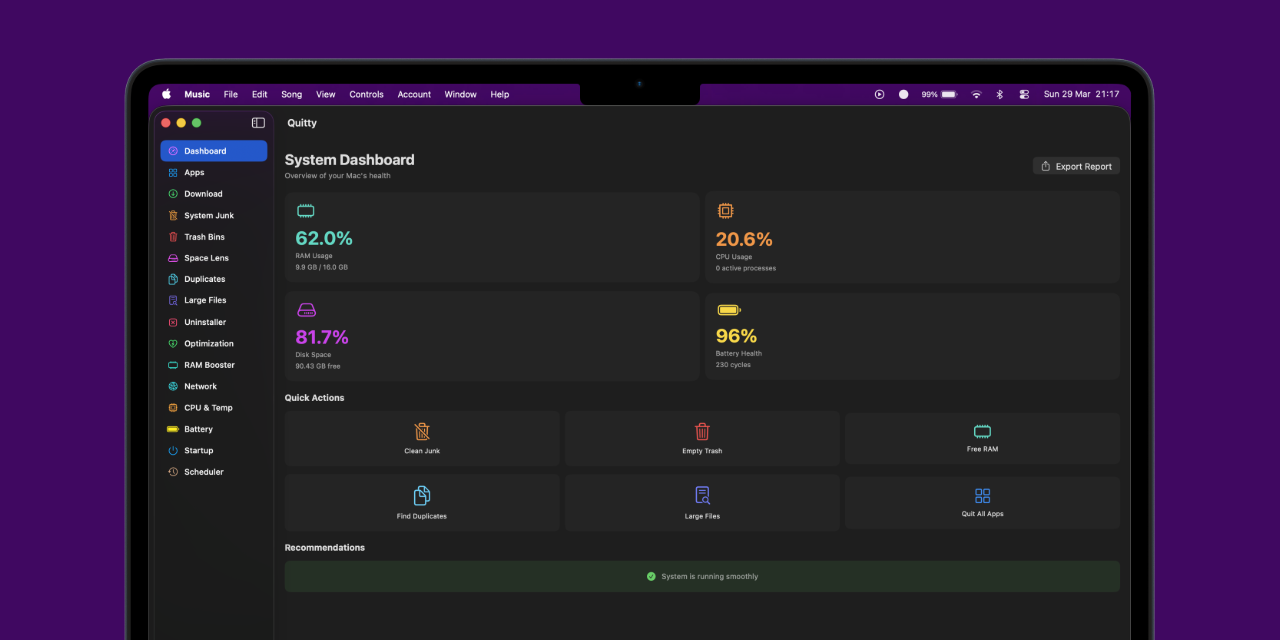Image resolution: width=1280 pixels, height=640 pixels.
Task: Open the Song menu
Action: (291, 94)
